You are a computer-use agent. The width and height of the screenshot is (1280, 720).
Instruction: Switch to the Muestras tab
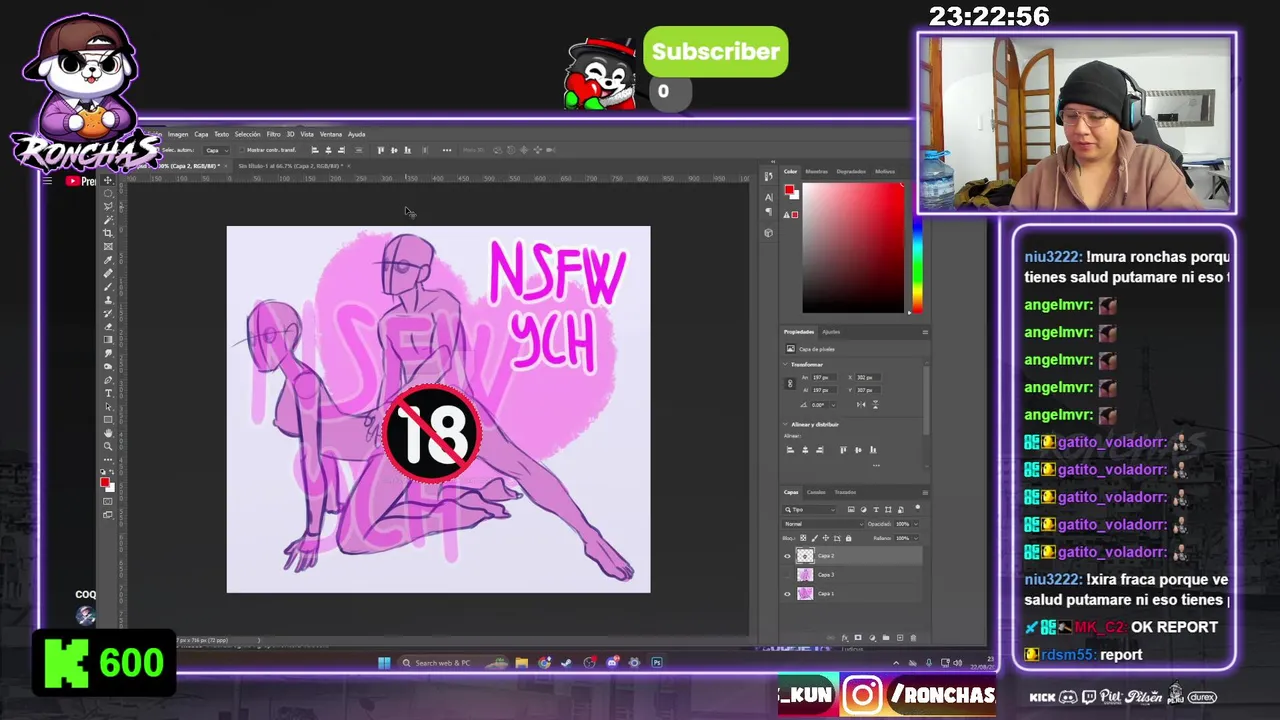pos(817,171)
